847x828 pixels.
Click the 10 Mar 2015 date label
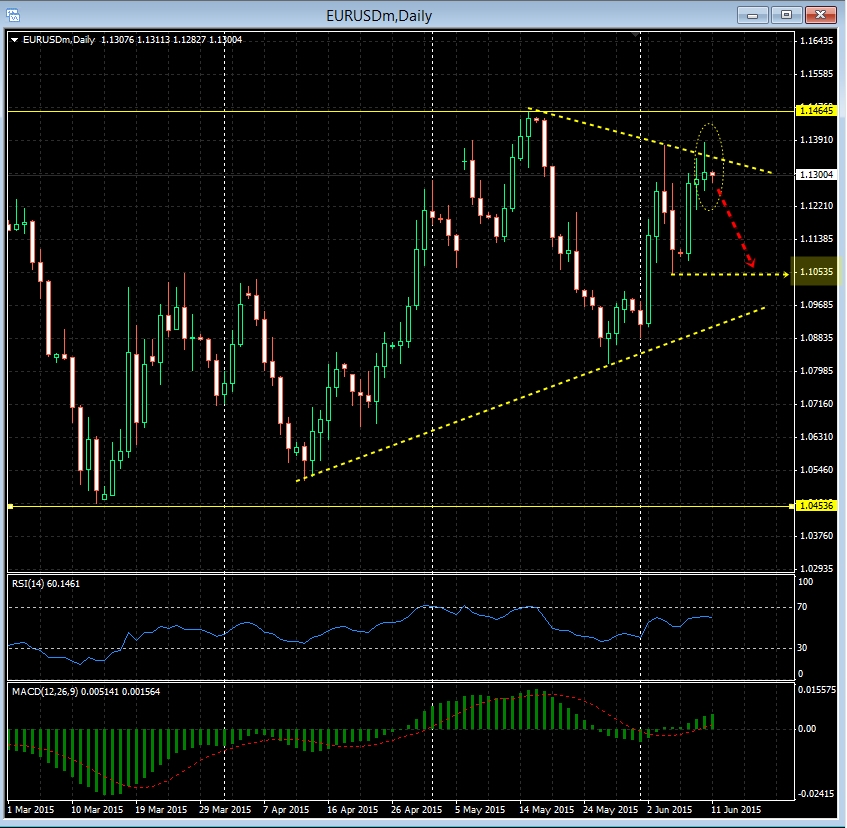click(x=97, y=810)
